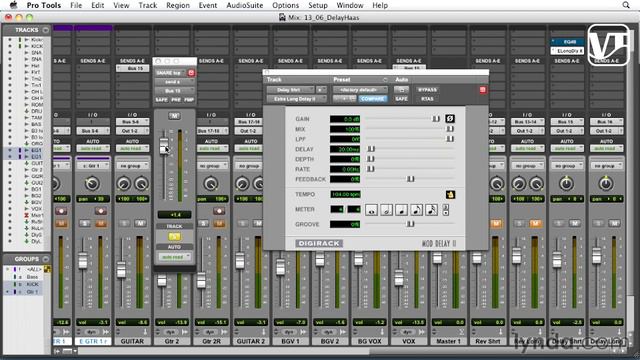Click the TEMPO value field
Viewport: 640px width, 360px height.
345,195
